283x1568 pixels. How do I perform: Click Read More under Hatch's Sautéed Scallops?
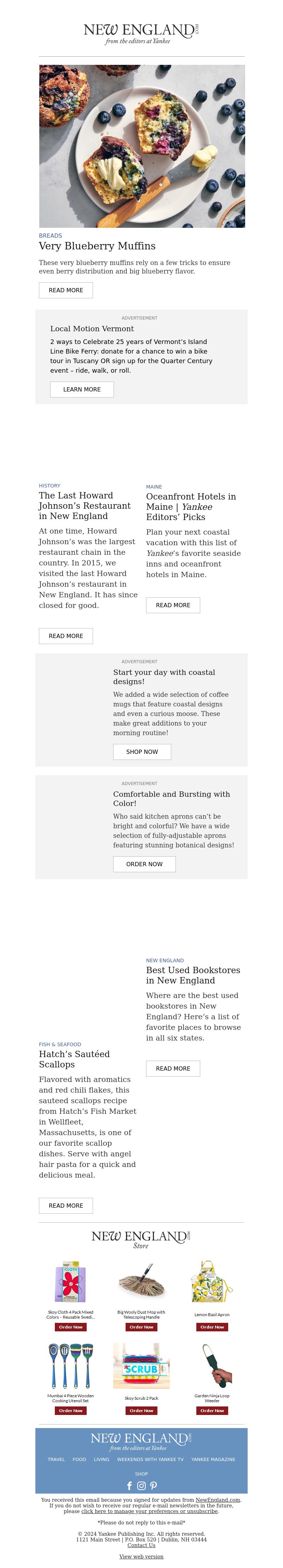point(65,1206)
